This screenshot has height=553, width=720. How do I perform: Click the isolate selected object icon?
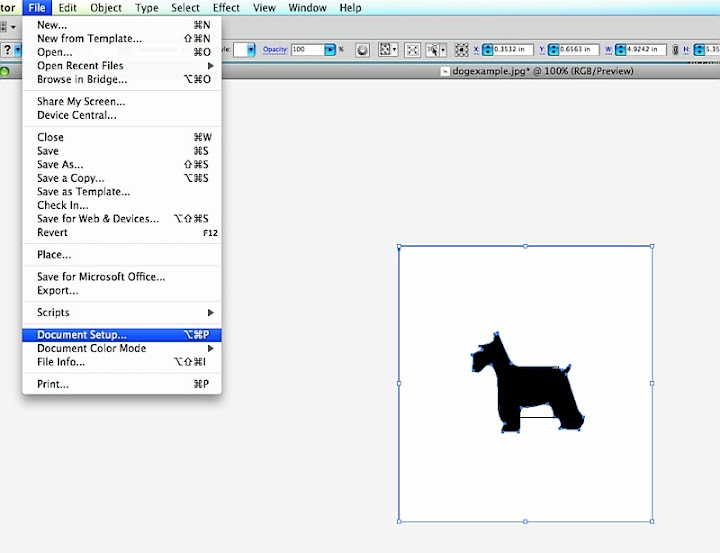411,49
